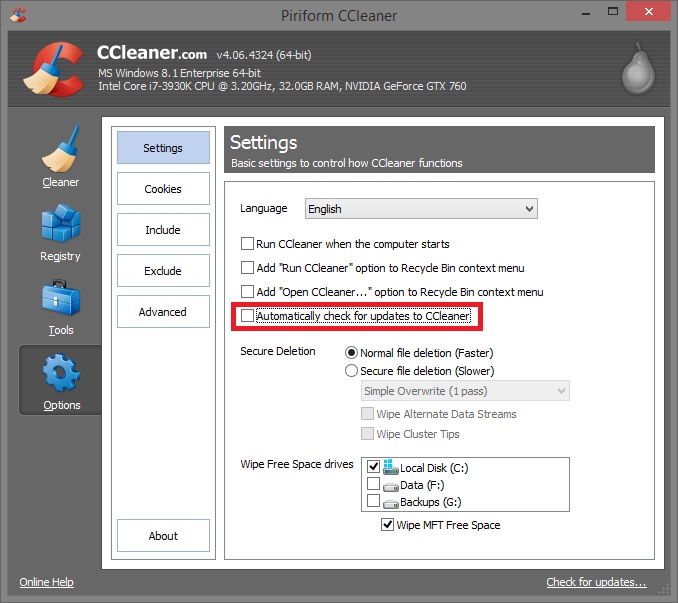This screenshot has height=603, width=678.
Task: Click the CCleaner.com header title
Action: (x=152, y=53)
